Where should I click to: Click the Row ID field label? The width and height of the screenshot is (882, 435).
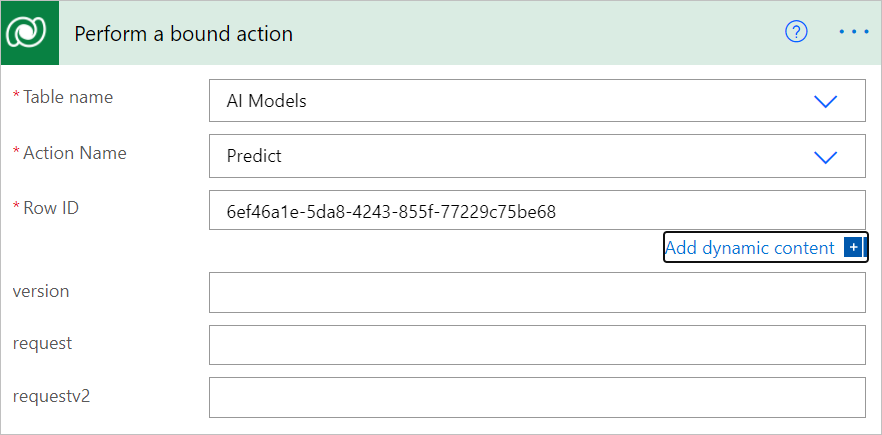pos(51,208)
